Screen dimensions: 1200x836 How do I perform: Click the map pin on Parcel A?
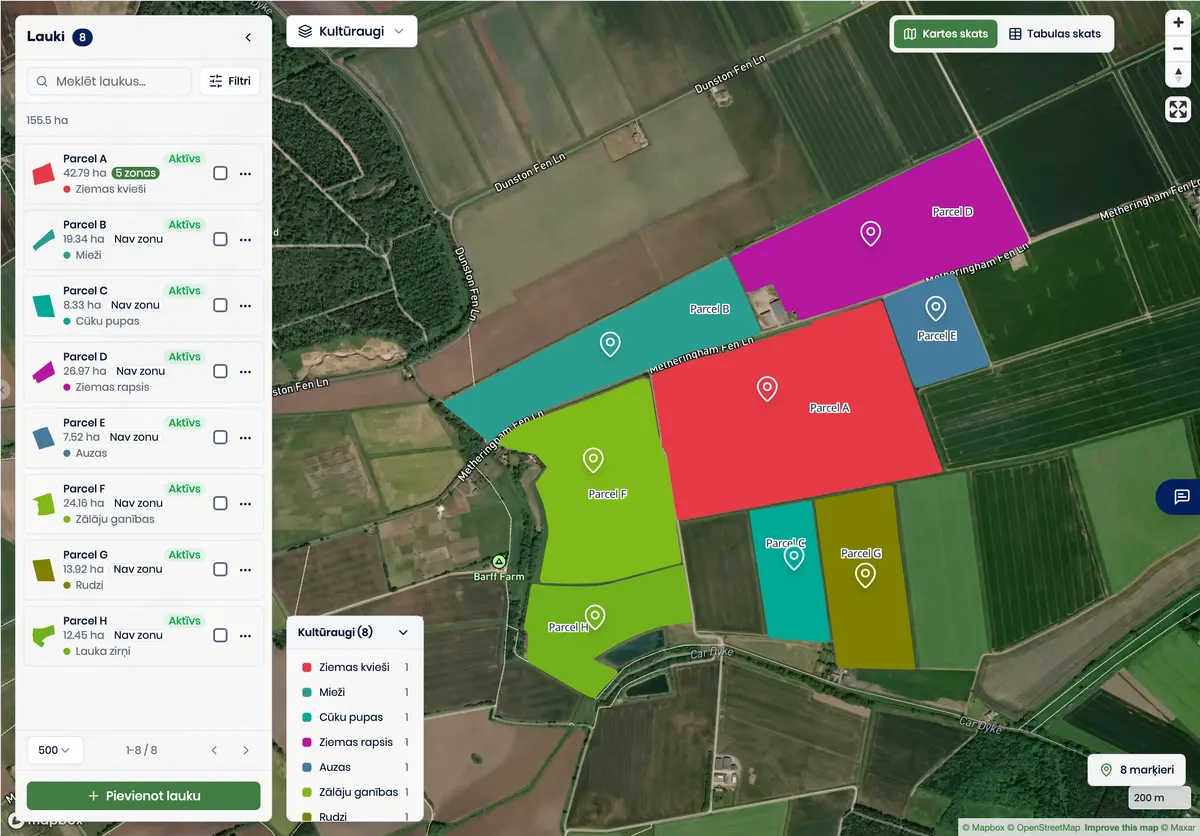pos(767,388)
